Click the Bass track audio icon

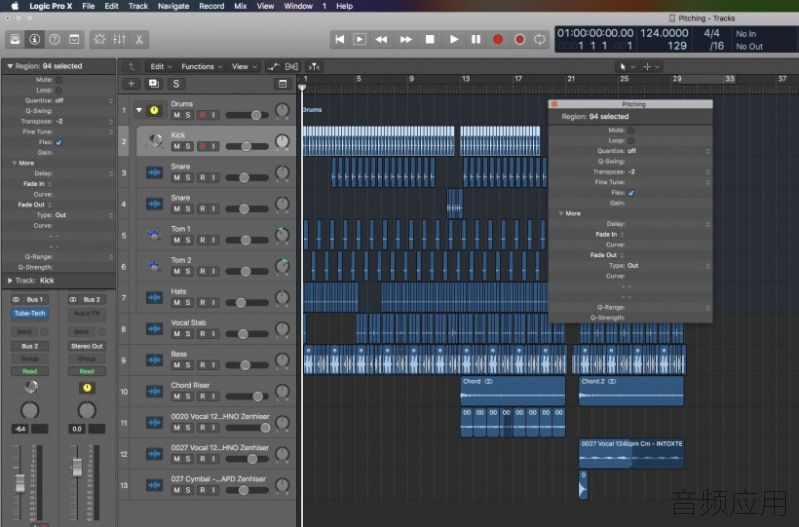(x=154, y=360)
